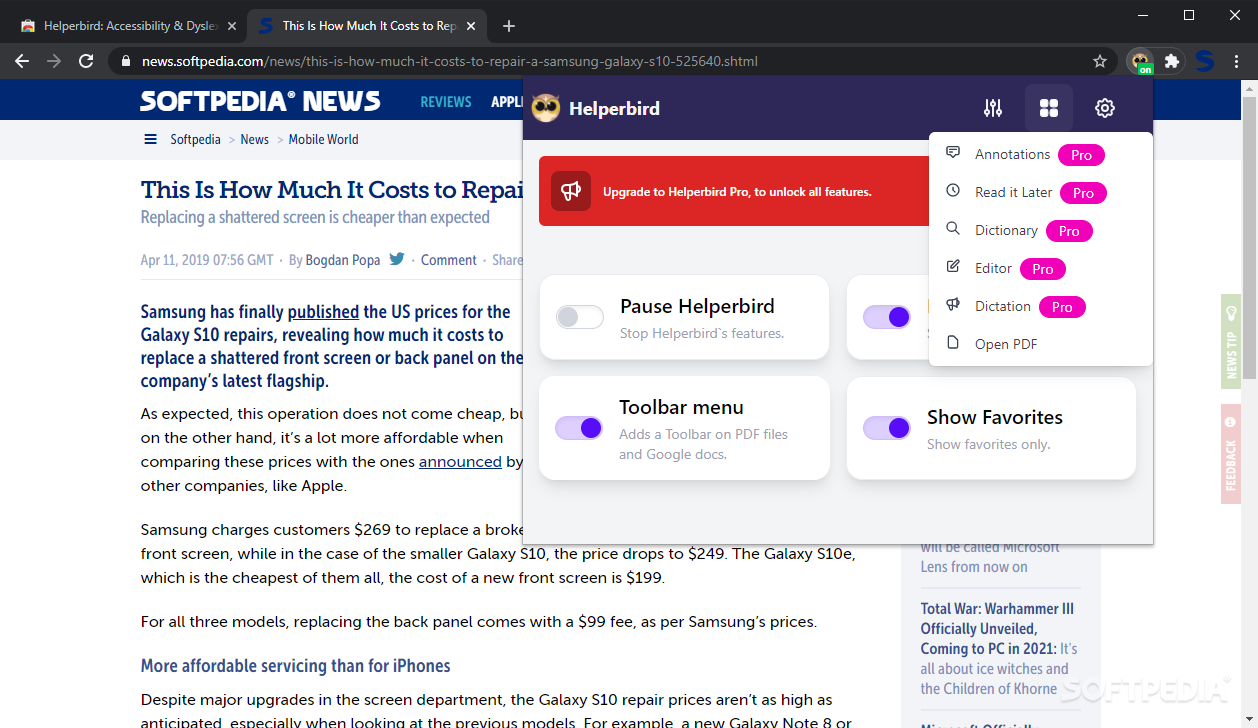The image size is (1258, 728).
Task: Open Helperbird sliders settings icon
Action: click(x=993, y=108)
